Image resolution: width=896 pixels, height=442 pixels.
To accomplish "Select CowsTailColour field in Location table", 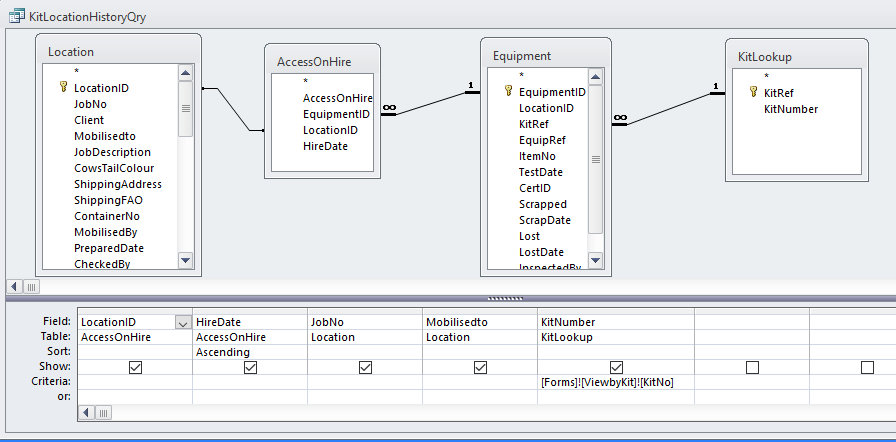I will (114, 168).
